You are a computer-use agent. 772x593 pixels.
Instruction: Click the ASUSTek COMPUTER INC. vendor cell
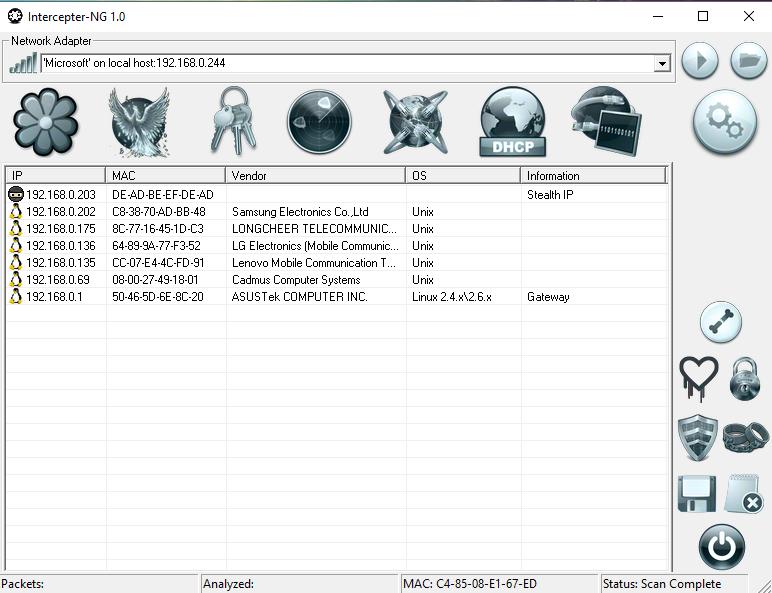click(299, 297)
